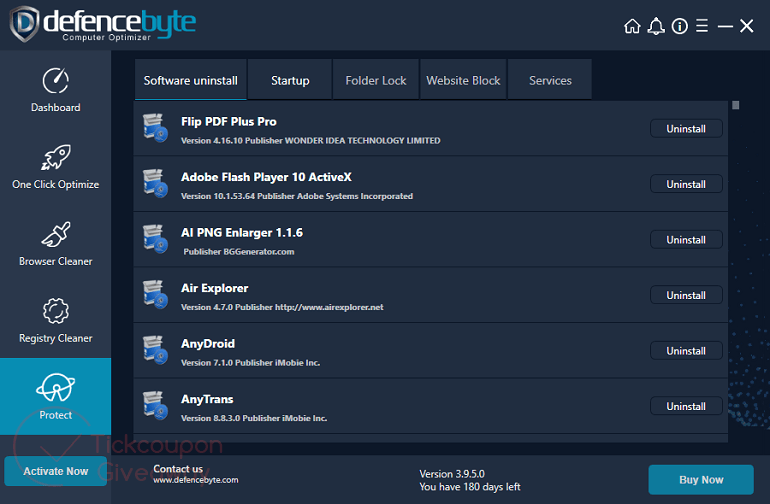Minimize the defencebyte window
This screenshot has height=504, width=770.
pos(725,27)
